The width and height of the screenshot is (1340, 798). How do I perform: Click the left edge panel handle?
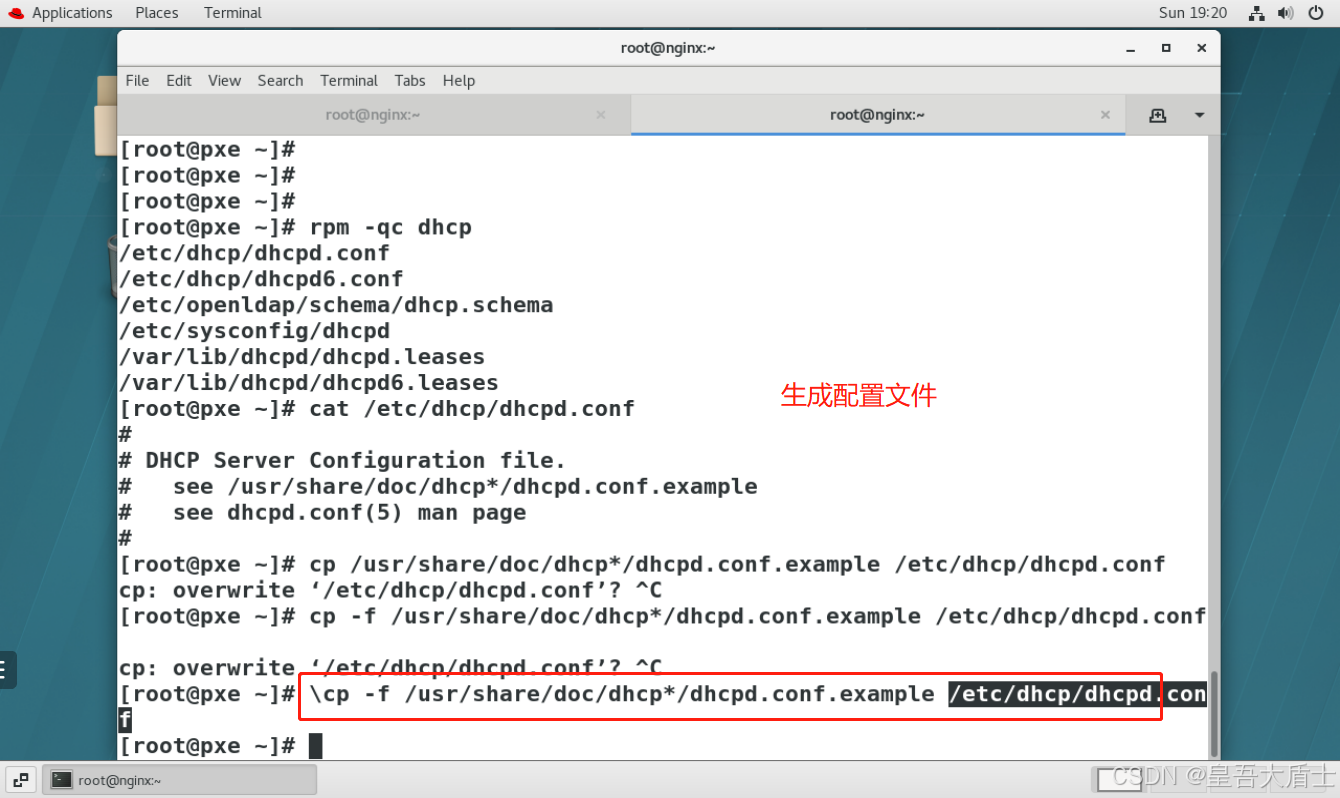click(7, 670)
